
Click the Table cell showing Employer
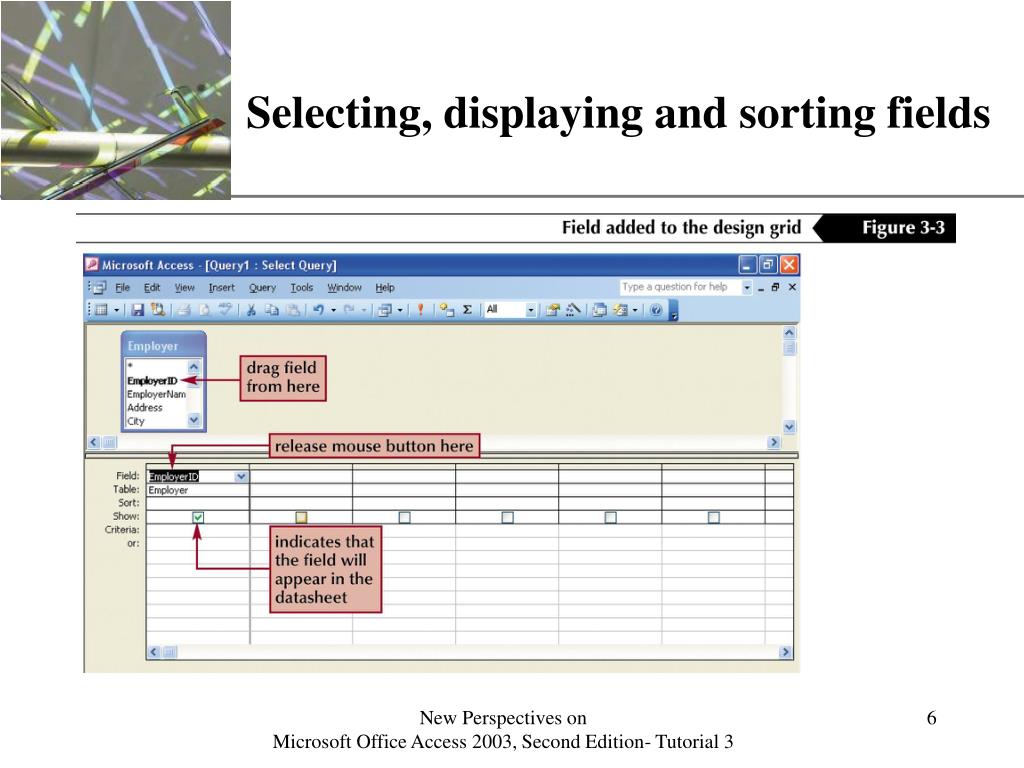197,490
